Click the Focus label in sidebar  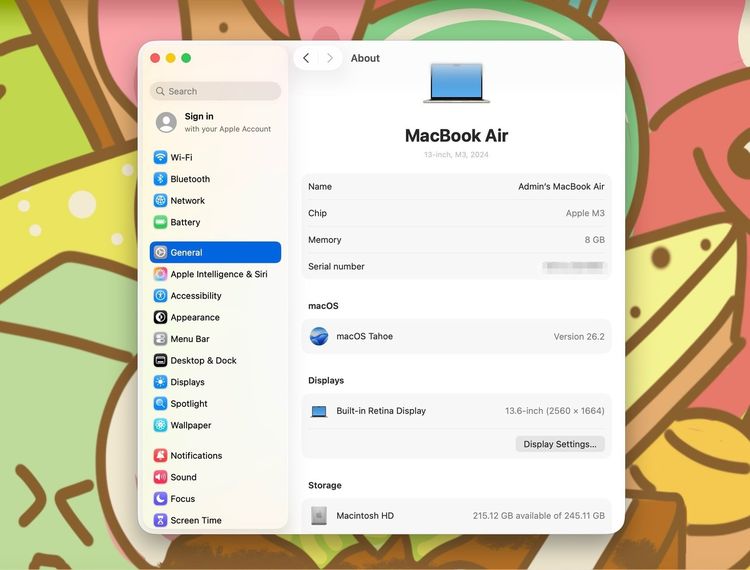[x=183, y=498]
